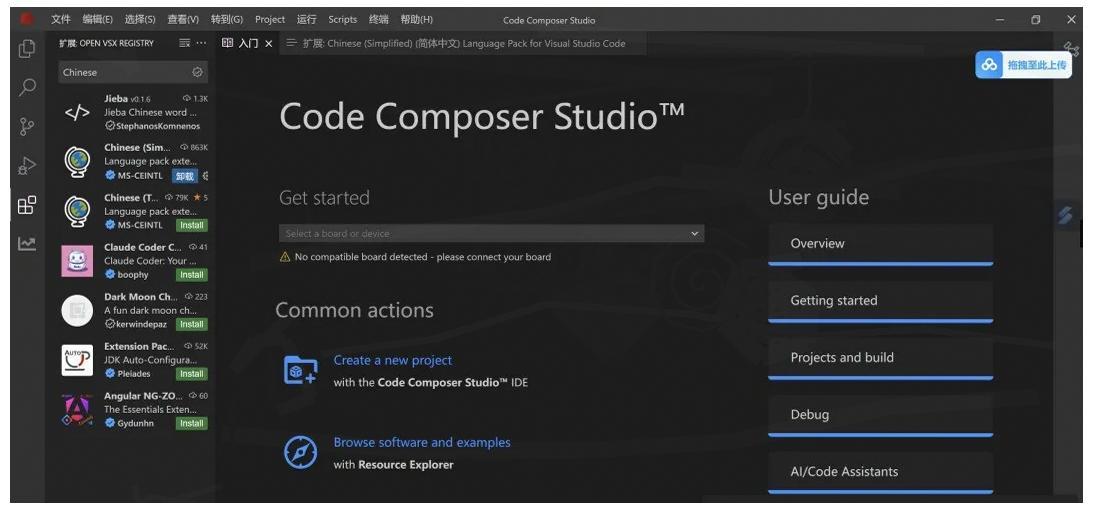Screen dimensions: 1093x511
Task: Open manage gear next to 卸载 button
Action: [x=205, y=176]
